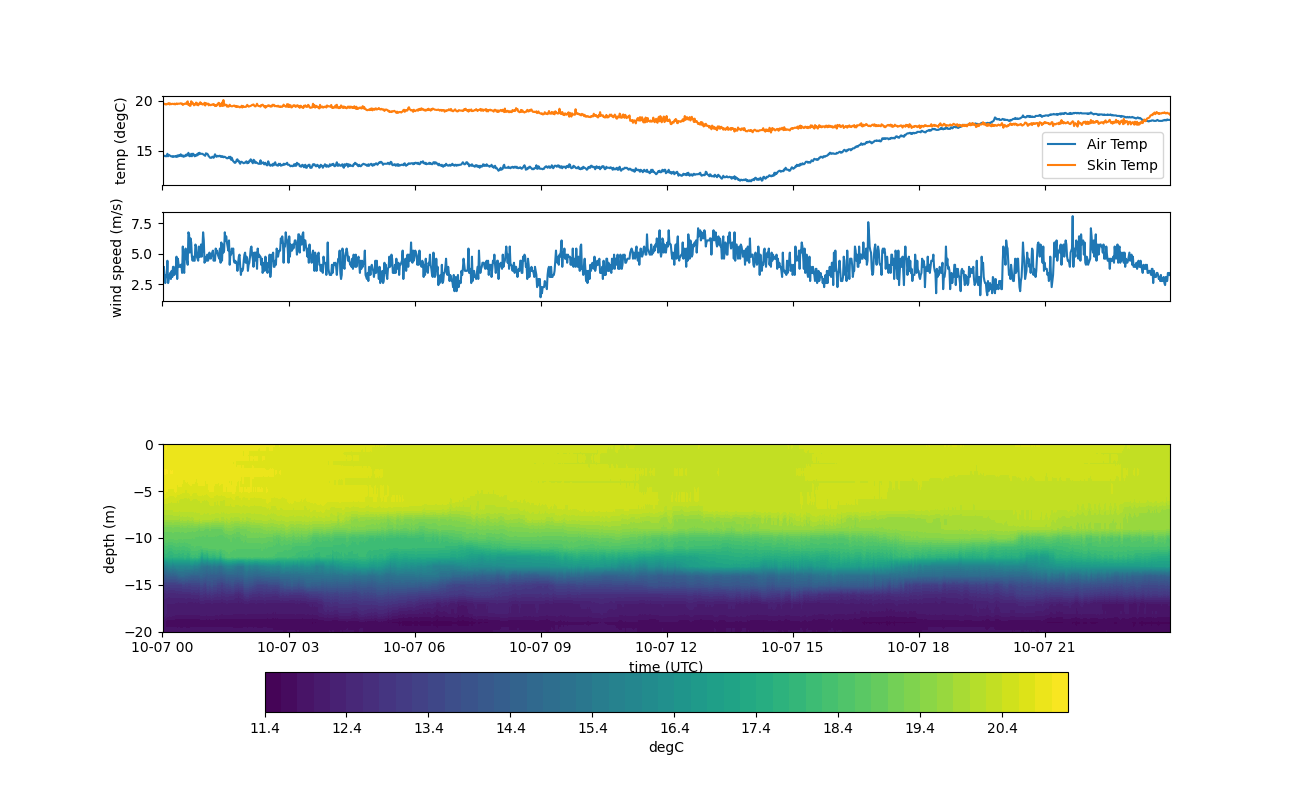The image size is (1300, 800).
Task: Select the '10-07 06' time tick label
Action: pos(415,647)
